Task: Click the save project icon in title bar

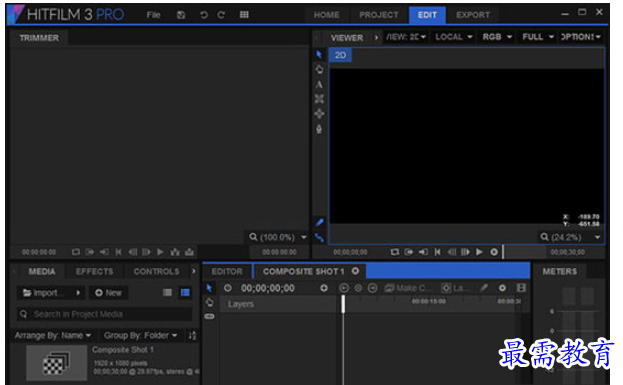Action: pos(181,15)
